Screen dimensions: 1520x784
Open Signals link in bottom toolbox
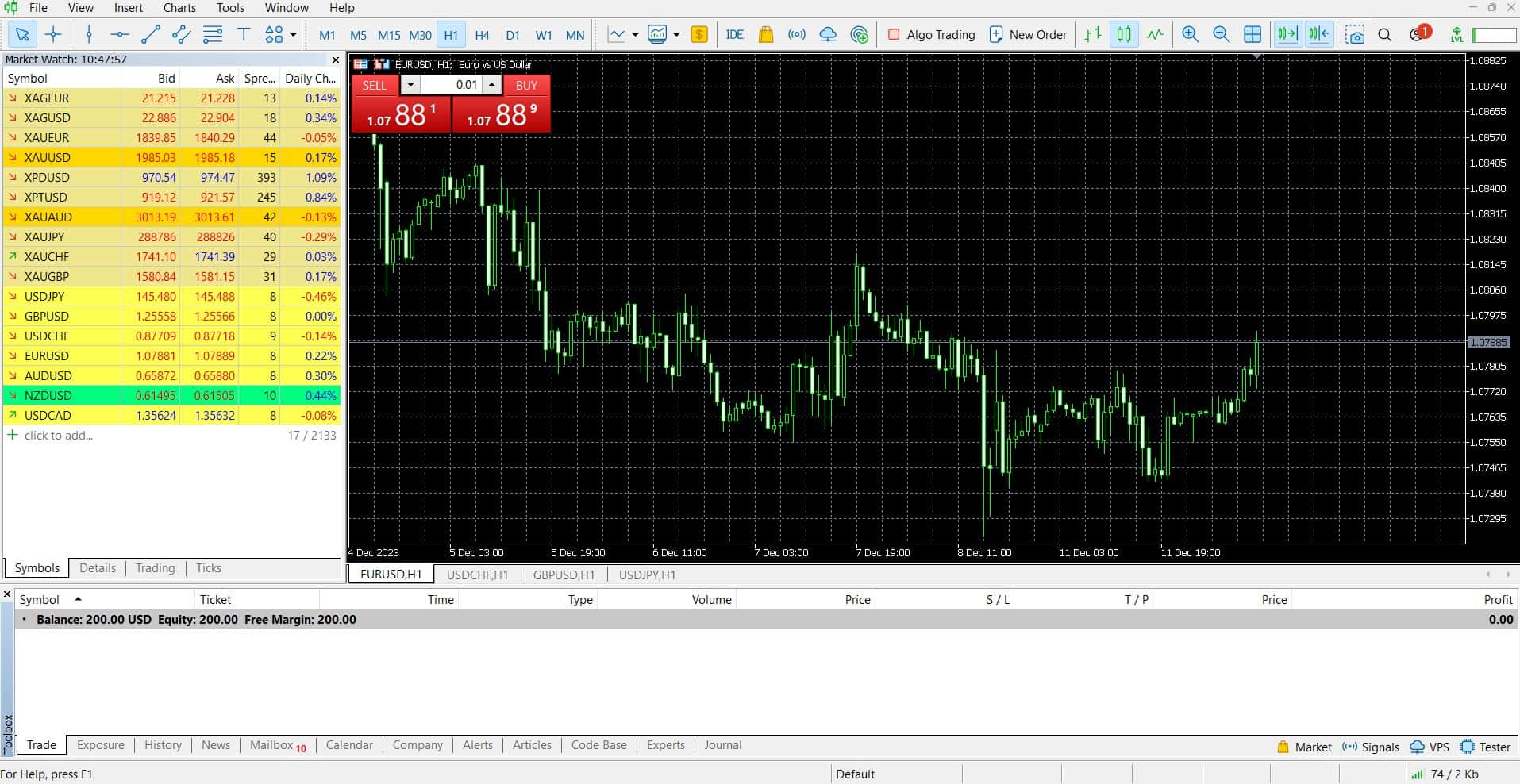pos(1371,747)
